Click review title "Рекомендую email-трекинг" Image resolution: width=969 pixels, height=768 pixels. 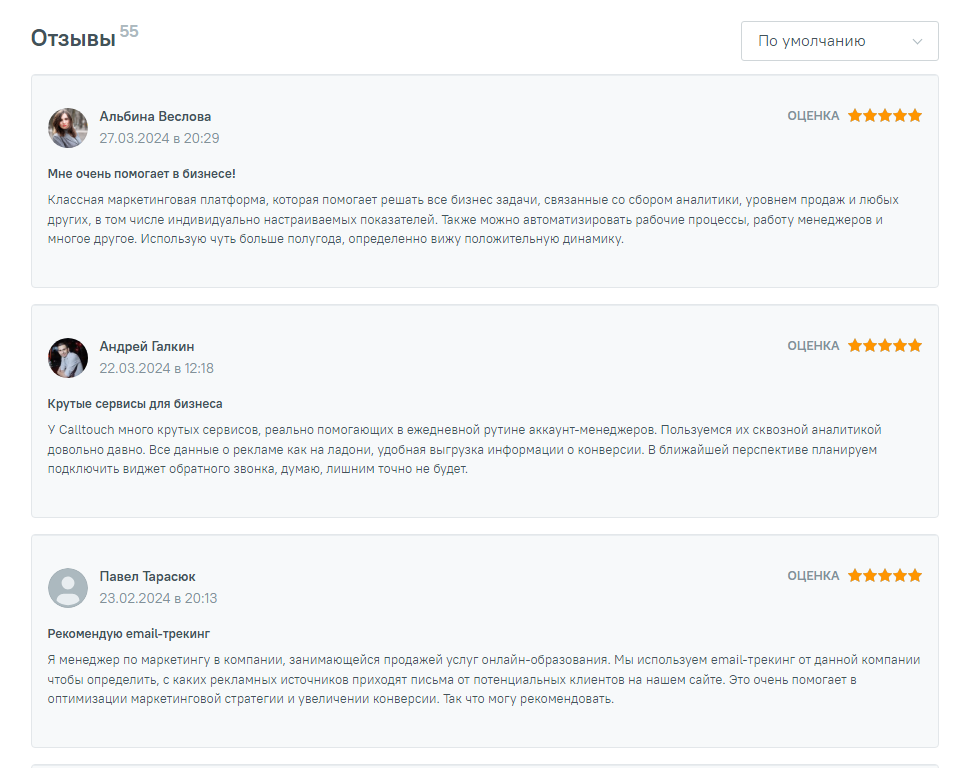[x=129, y=634]
